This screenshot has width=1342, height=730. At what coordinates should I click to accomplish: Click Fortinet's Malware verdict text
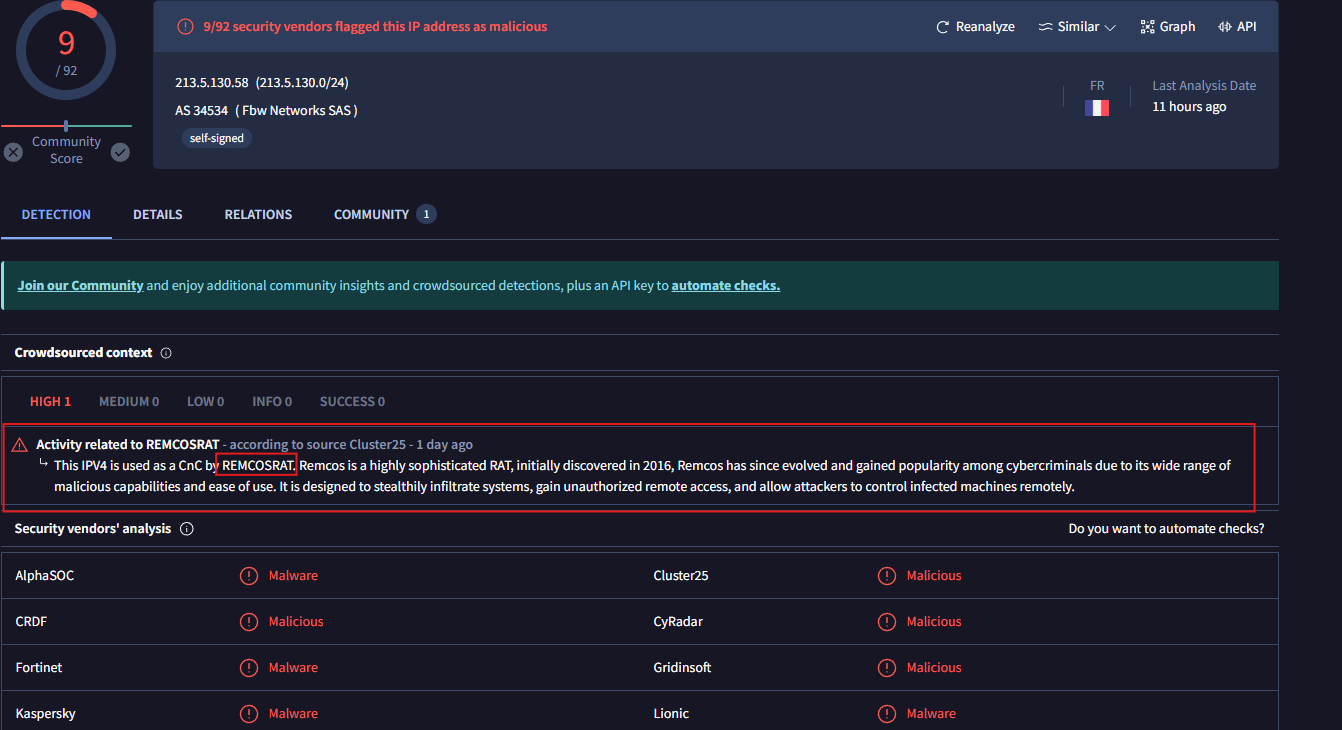coord(293,667)
